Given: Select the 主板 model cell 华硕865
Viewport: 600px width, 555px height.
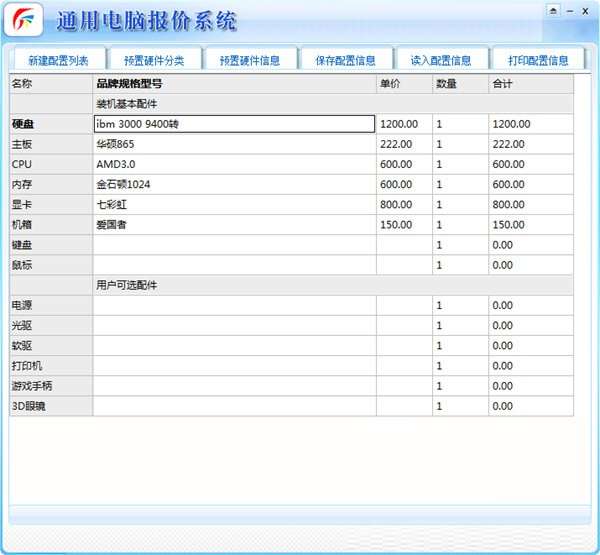Looking at the screenshot, I should click(x=234, y=144).
